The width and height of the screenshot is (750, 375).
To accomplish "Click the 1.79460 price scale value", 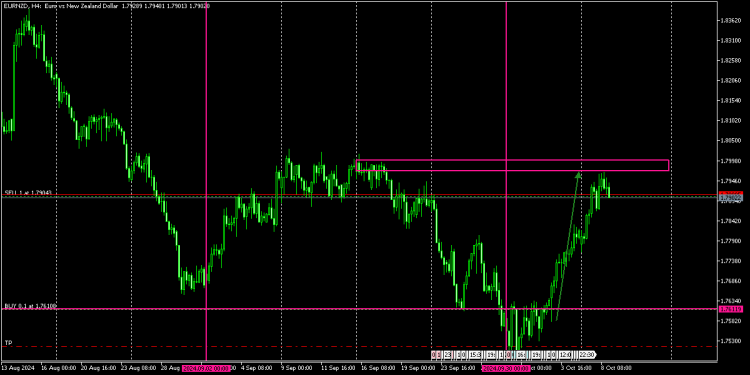I will [x=731, y=181].
